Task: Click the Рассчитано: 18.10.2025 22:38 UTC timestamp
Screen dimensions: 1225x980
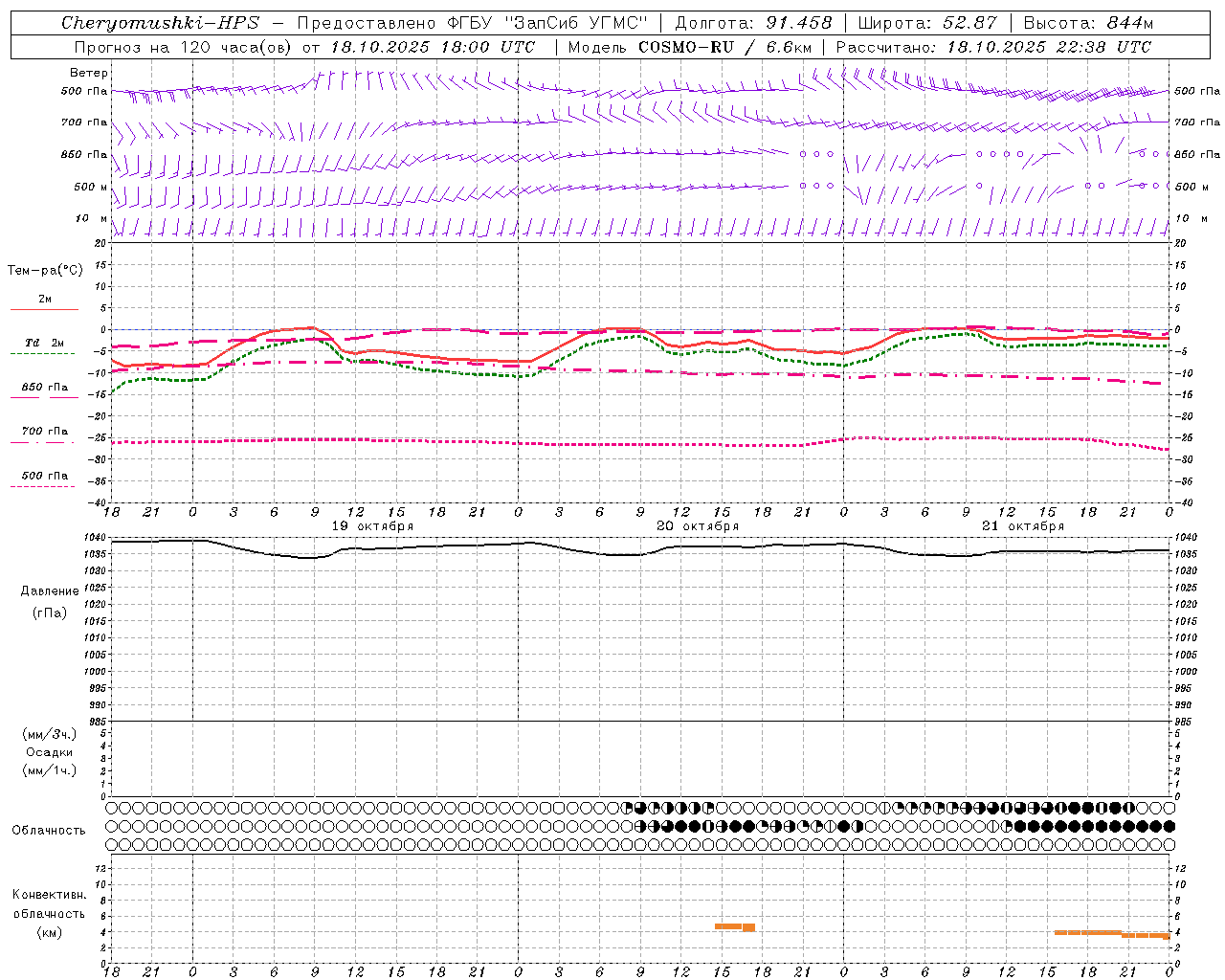Action: pos(993,47)
